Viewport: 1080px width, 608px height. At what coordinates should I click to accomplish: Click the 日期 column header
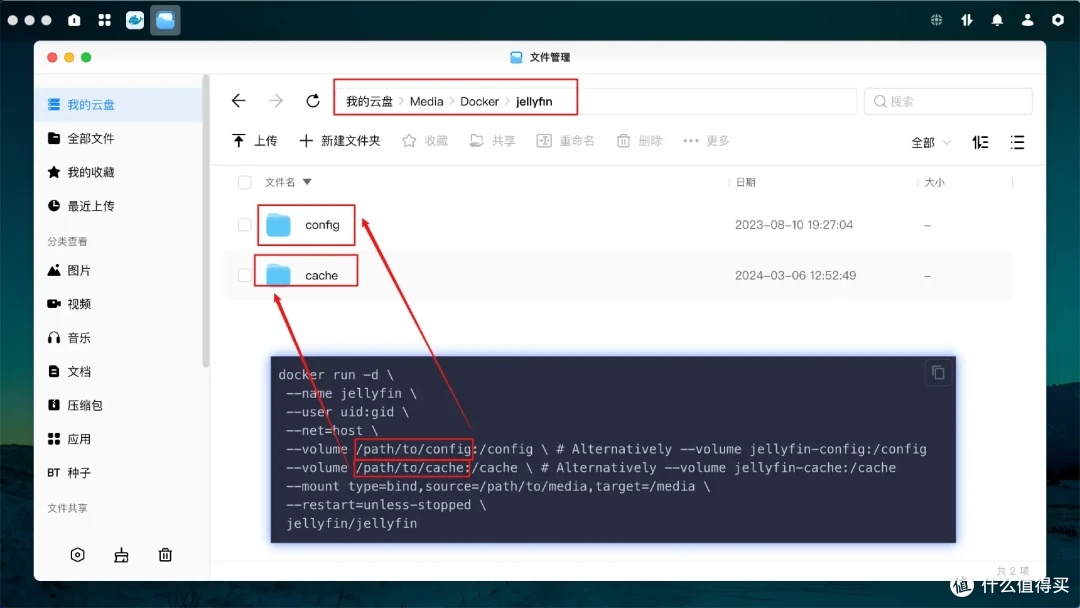click(746, 182)
